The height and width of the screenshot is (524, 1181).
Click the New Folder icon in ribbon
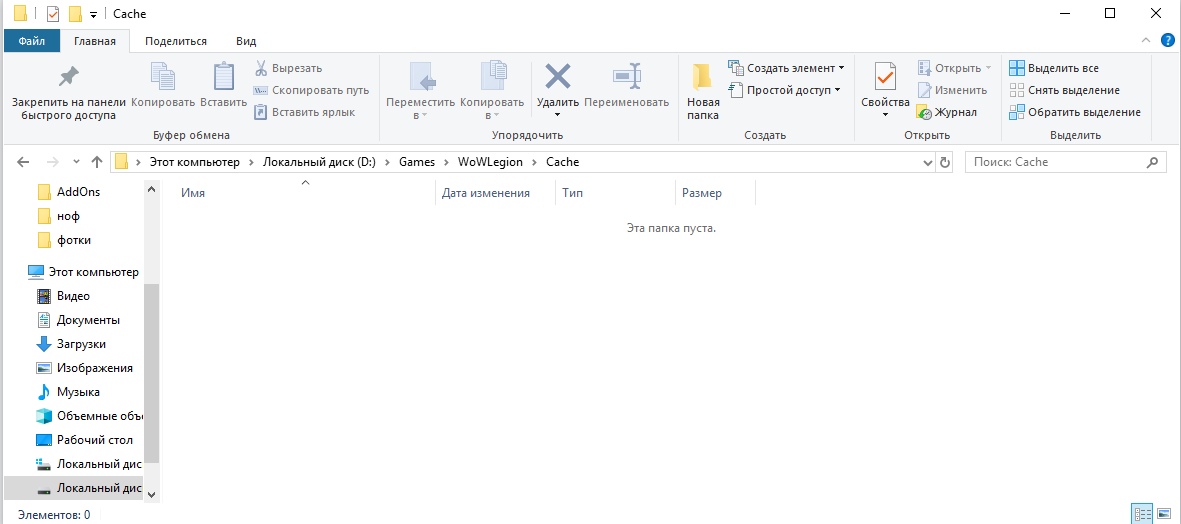point(703,78)
